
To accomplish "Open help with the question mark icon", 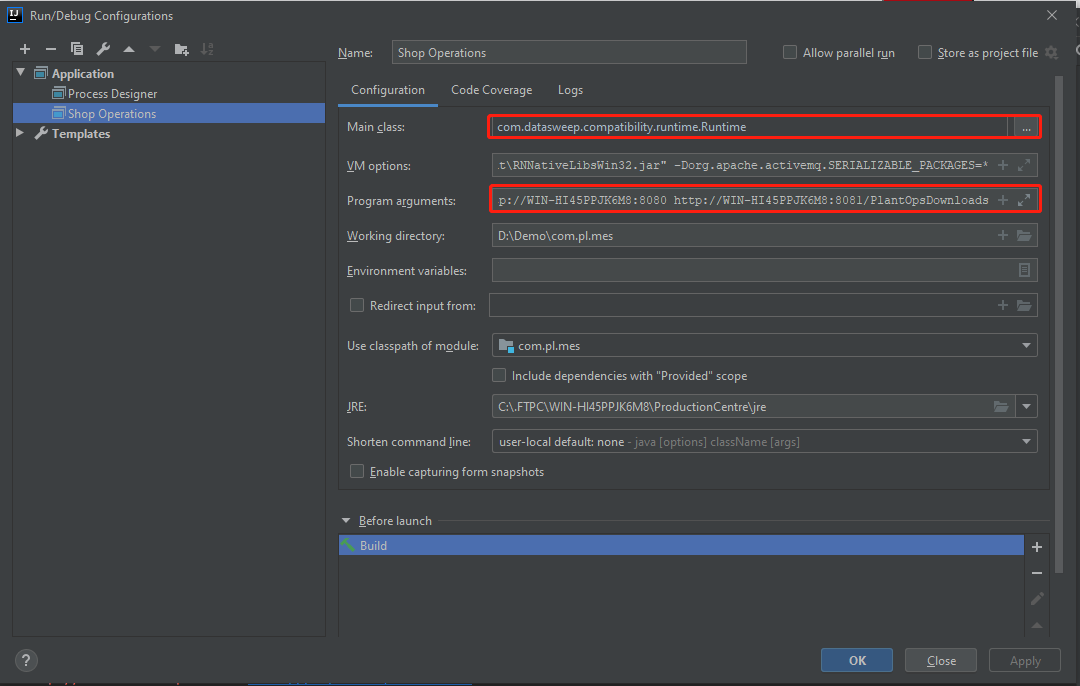I will tap(25, 660).
